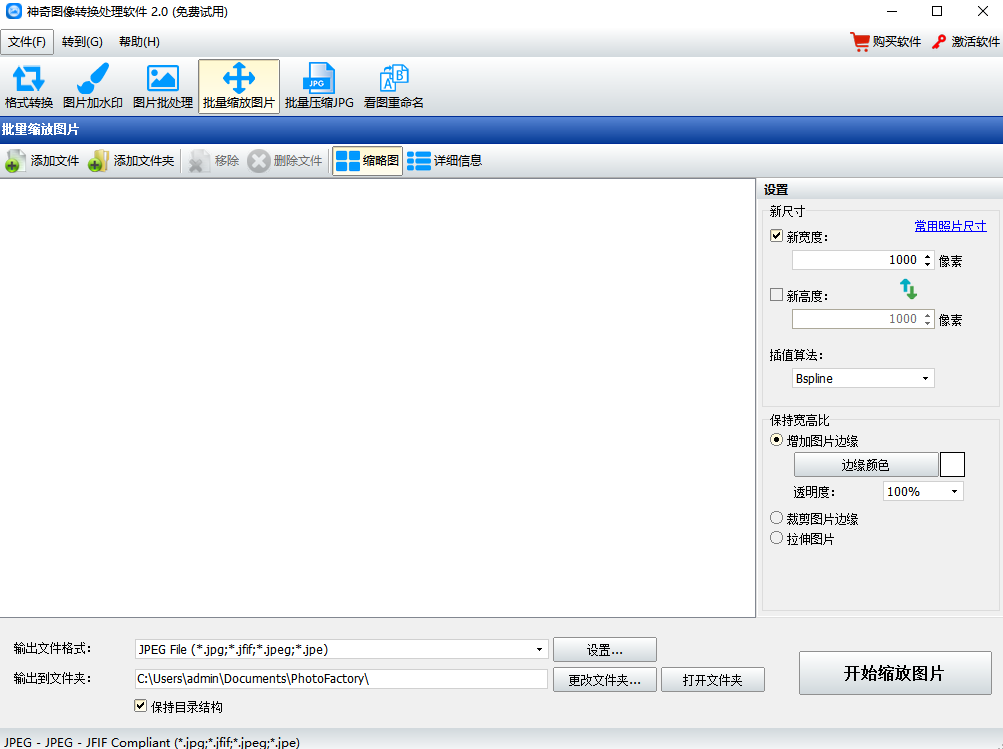The width and height of the screenshot is (1003, 749).
Task: Click the 移除 remove icon
Action: [200, 161]
